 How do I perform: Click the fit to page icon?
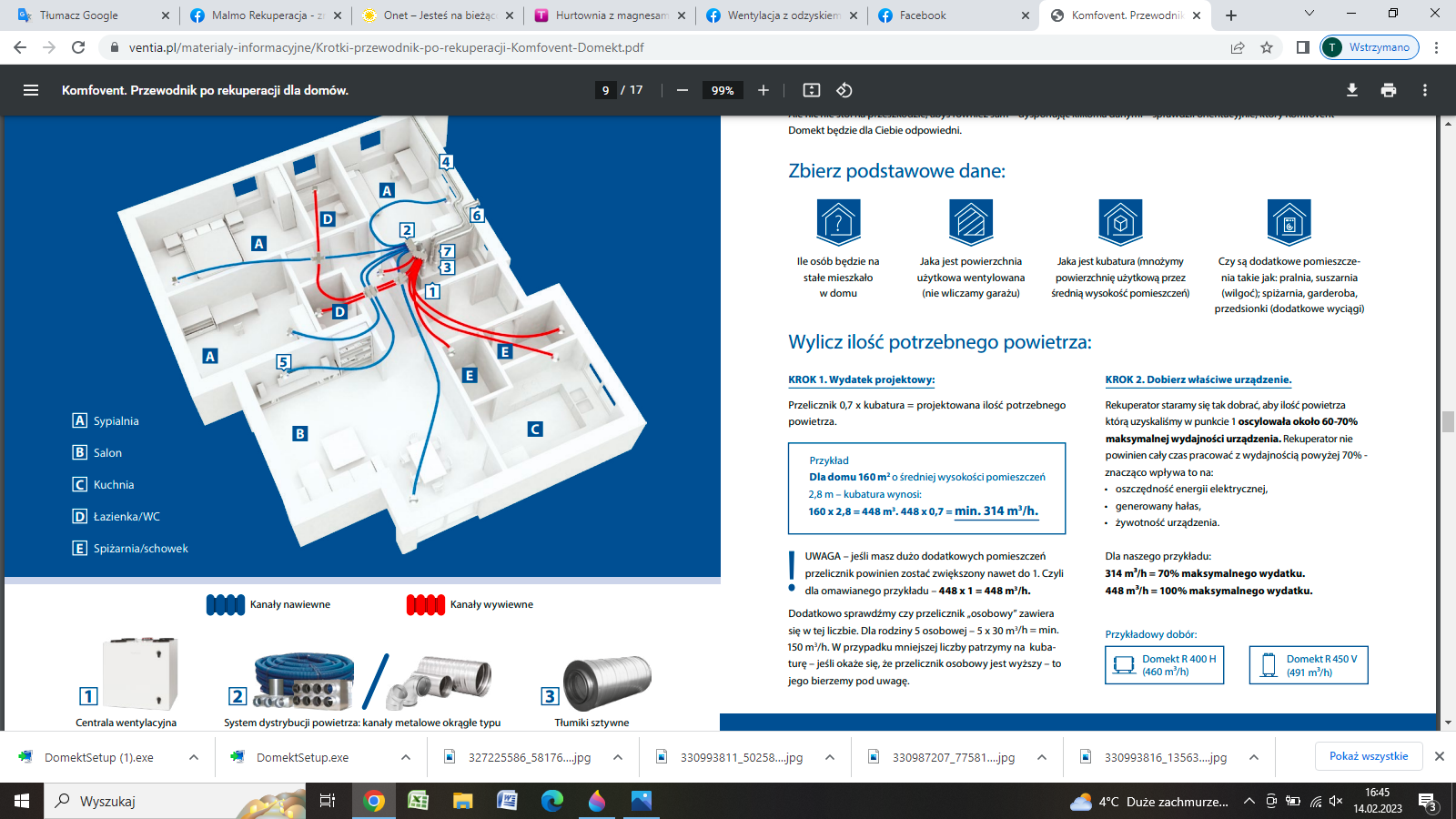coord(811,90)
